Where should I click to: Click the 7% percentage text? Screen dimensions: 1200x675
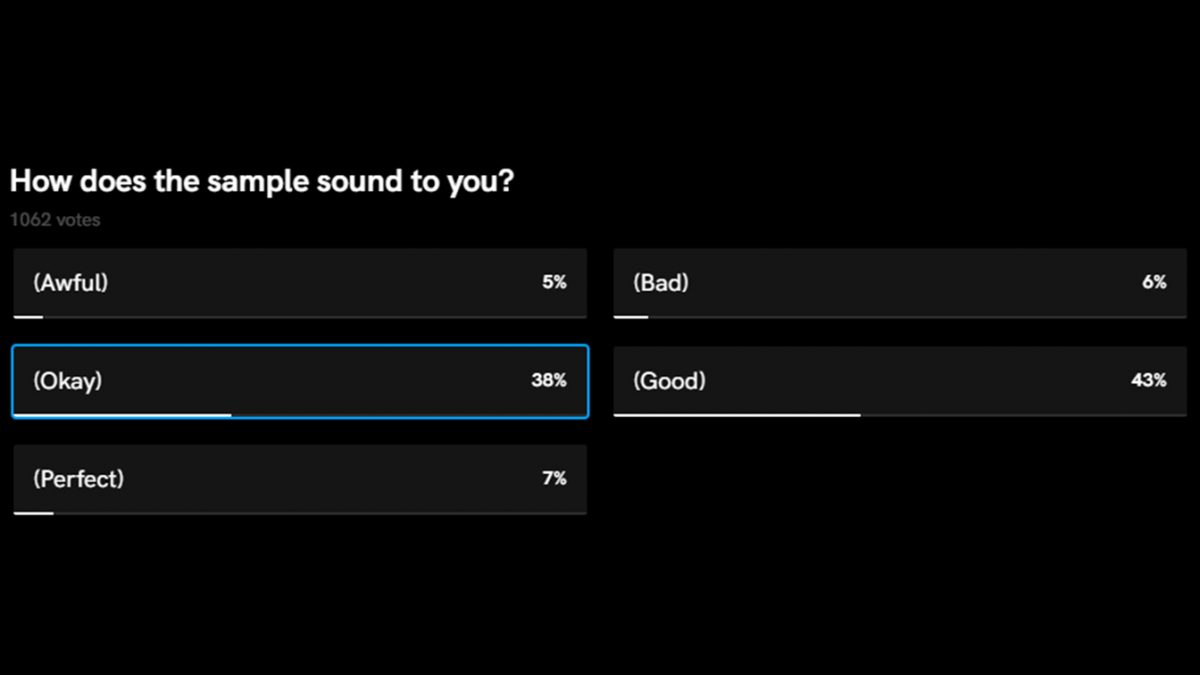tap(553, 479)
